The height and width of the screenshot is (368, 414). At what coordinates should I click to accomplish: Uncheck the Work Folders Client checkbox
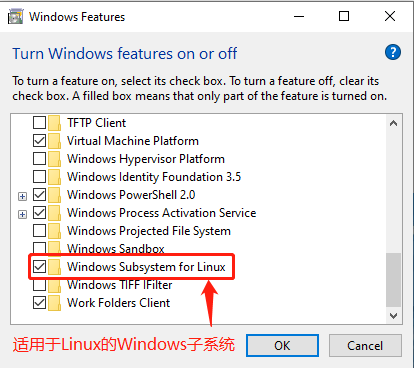[x=39, y=303]
